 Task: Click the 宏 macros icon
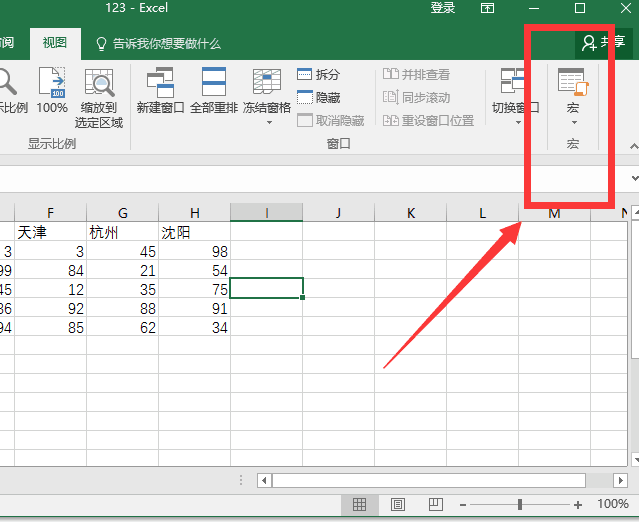572,93
